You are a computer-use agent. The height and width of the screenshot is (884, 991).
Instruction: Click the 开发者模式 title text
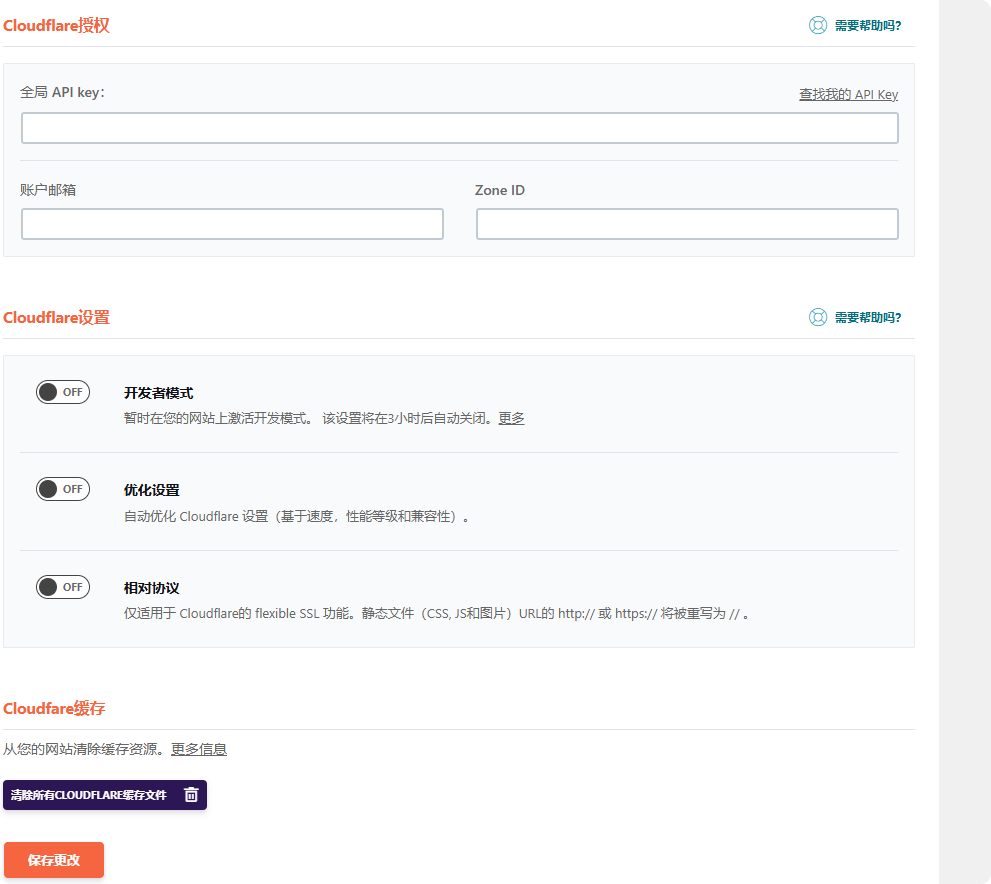(x=159, y=393)
